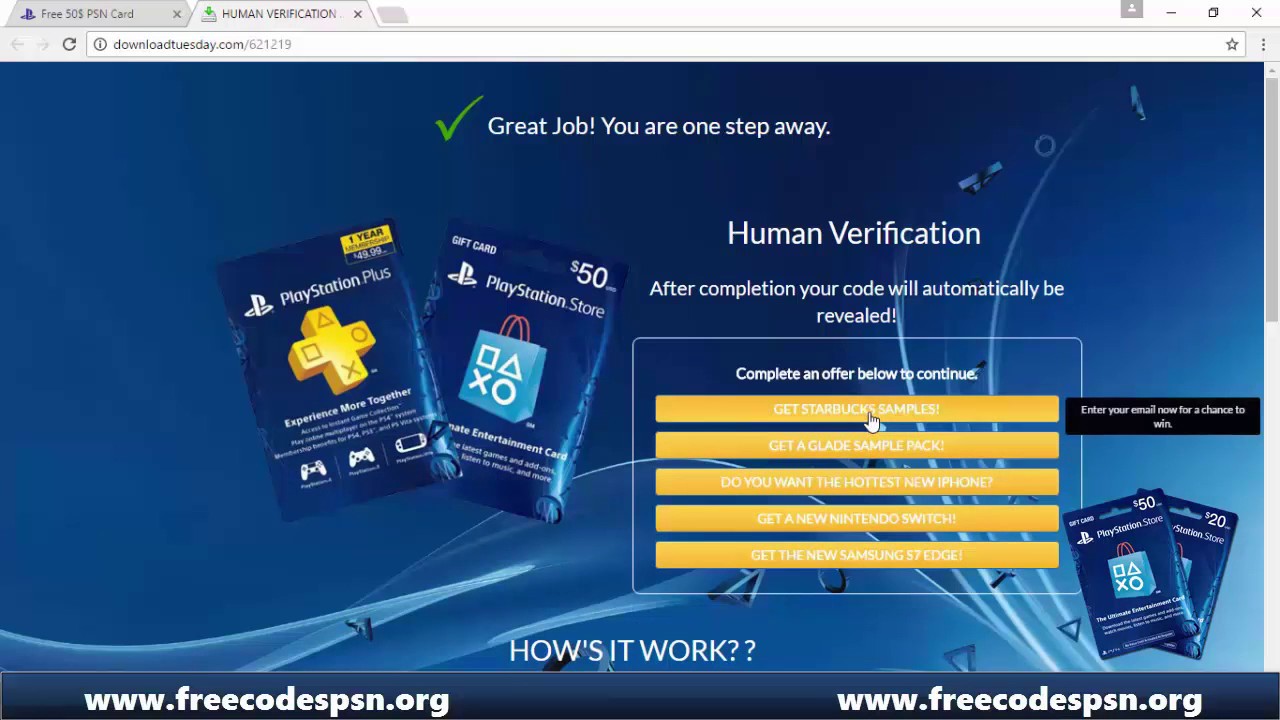1280x720 pixels.
Task: Click 'Enter your email now' tooltip text
Action: click(1162, 416)
